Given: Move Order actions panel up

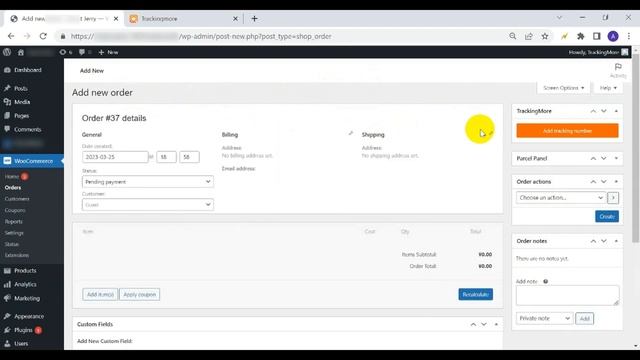Looking at the screenshot, I should pos(593,182).
